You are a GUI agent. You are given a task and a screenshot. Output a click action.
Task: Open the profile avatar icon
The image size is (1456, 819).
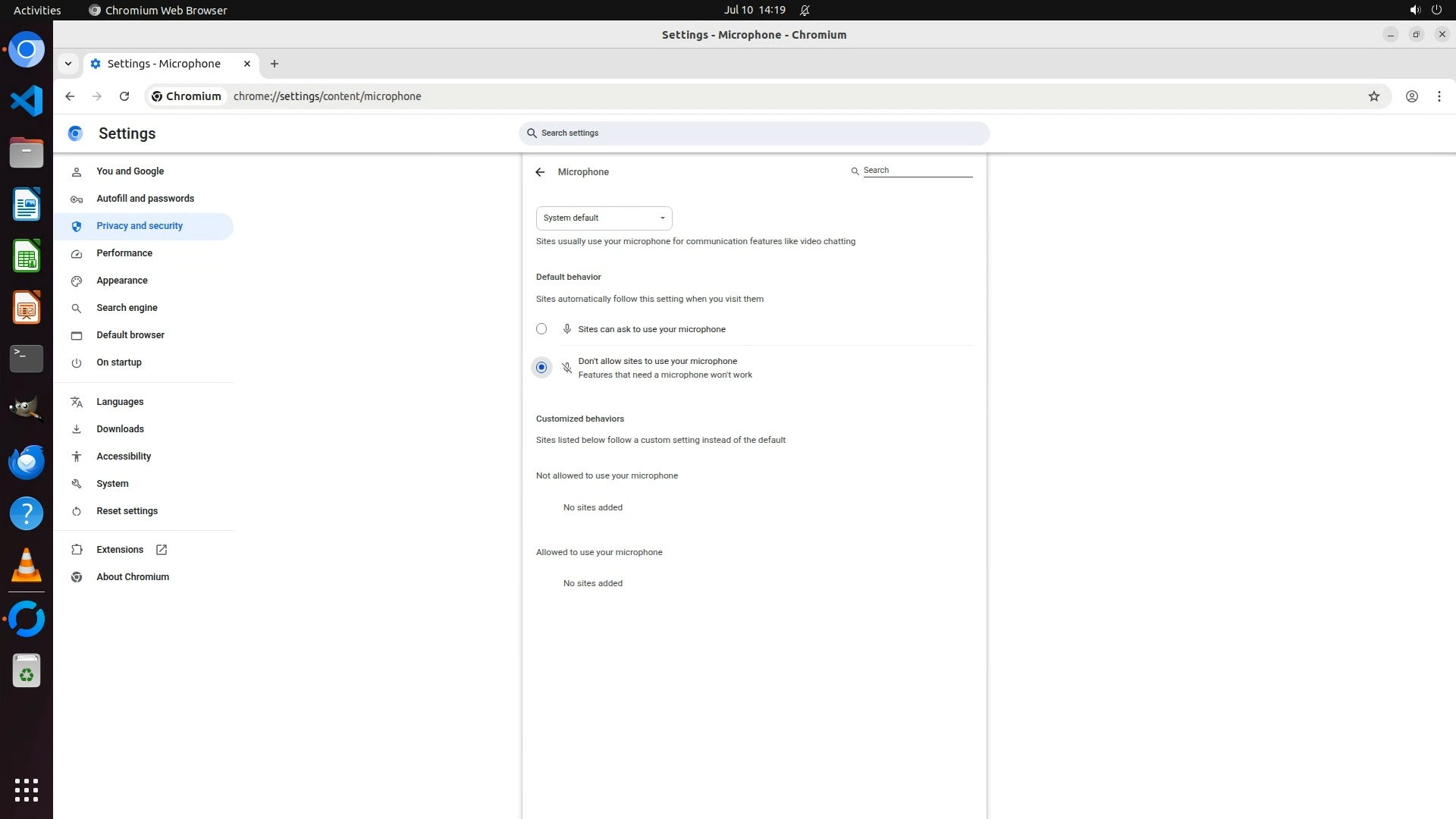1411,96
